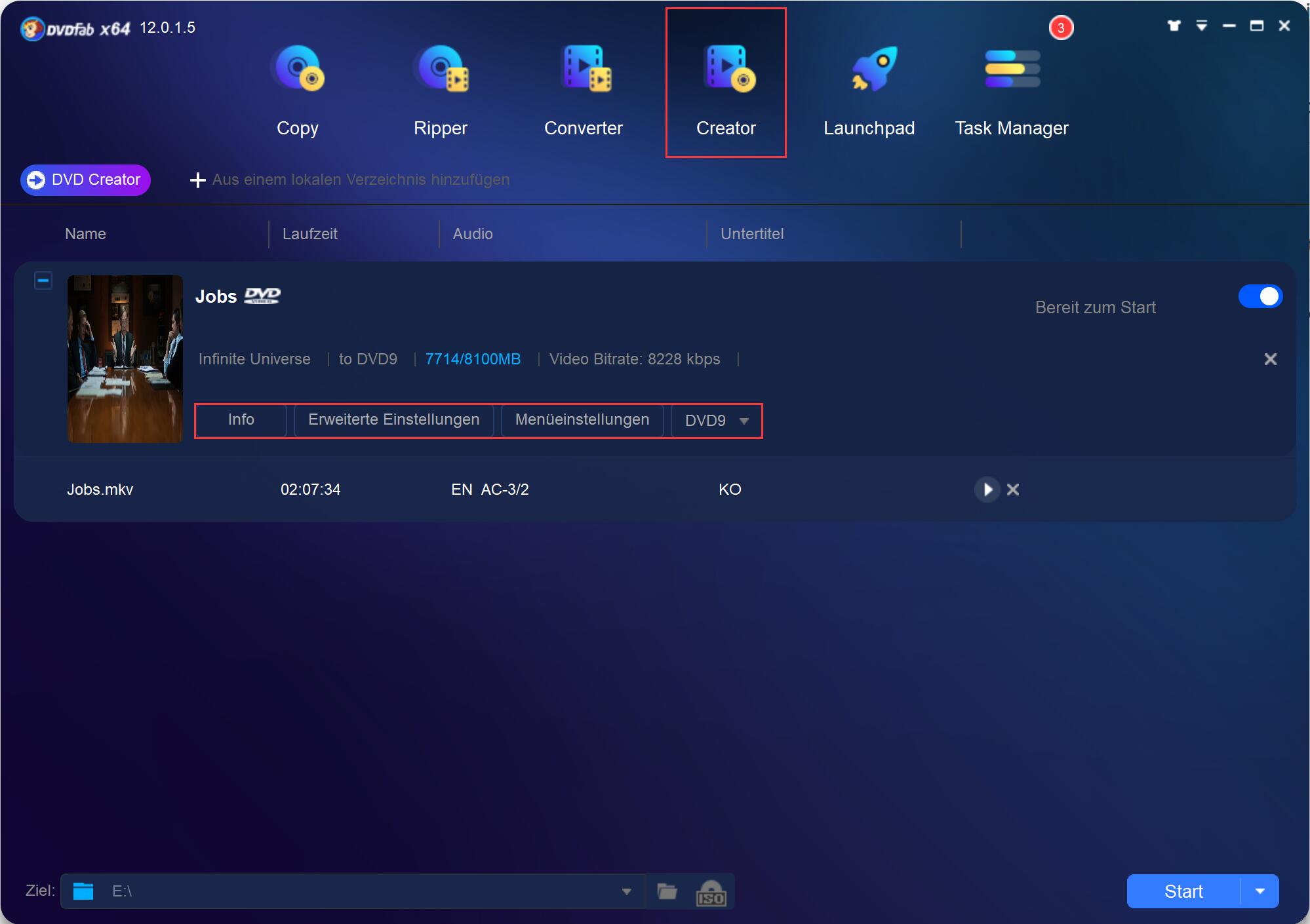Click the Jobs movie poster thumbnail

[x=125, y=358]
